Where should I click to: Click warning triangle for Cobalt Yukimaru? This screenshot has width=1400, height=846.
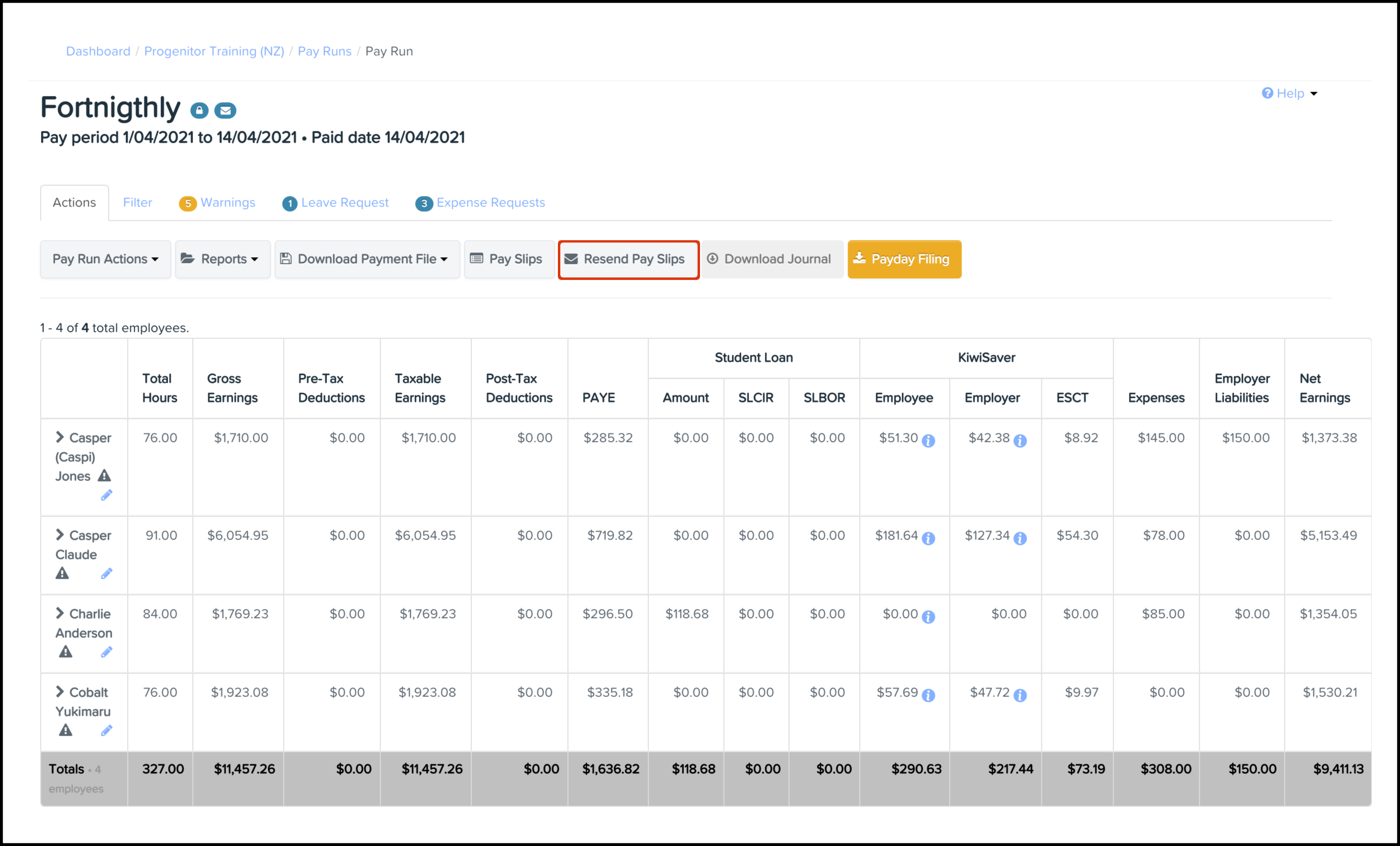(x=66, y=730)
